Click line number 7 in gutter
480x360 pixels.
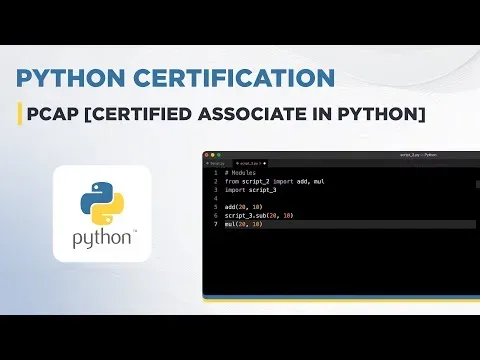216,224
